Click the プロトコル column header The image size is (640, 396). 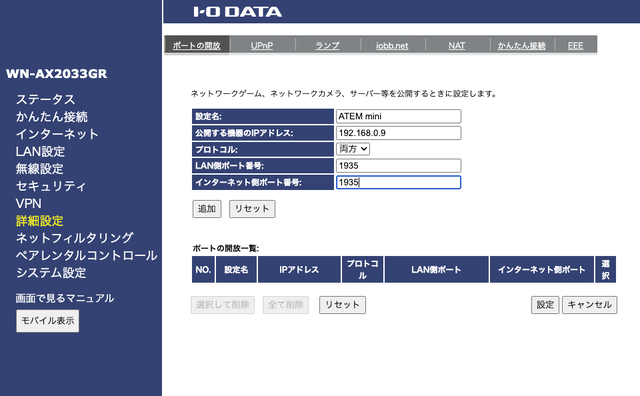[362, 269]
